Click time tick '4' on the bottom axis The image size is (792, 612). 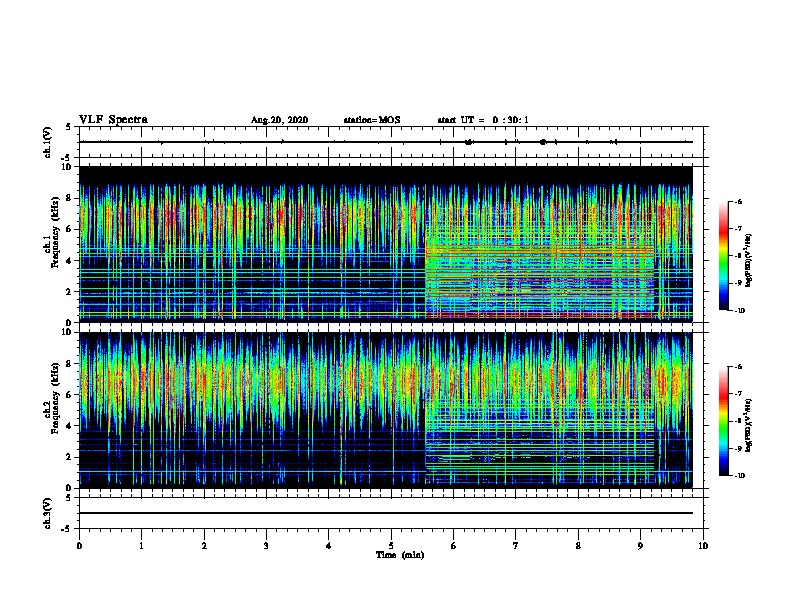[329, 546]
